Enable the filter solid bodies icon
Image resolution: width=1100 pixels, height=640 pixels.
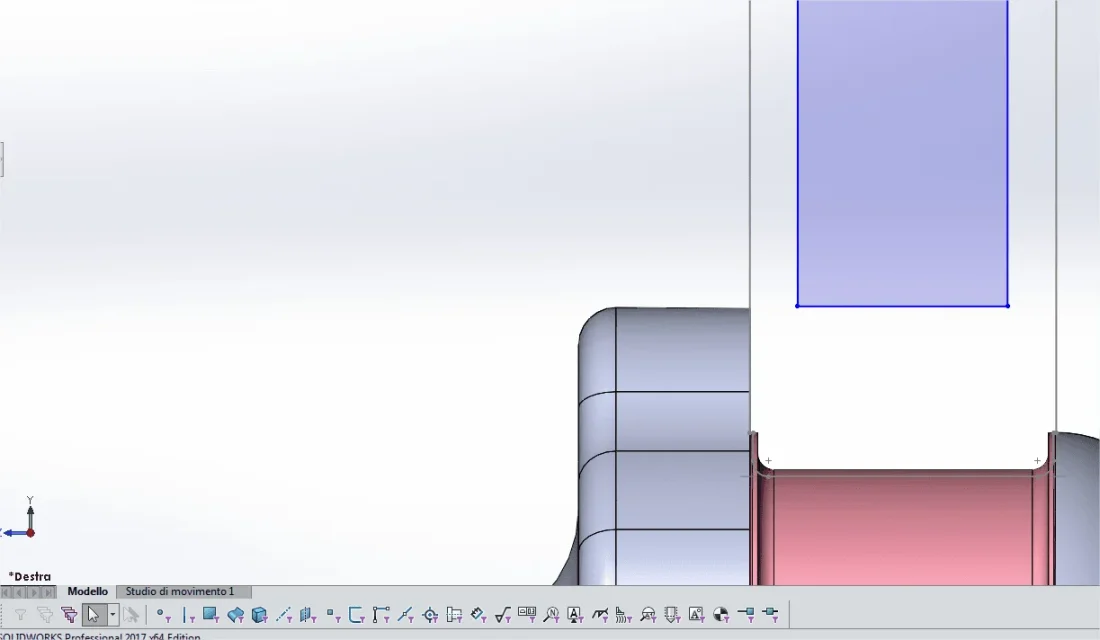(260, 615)
